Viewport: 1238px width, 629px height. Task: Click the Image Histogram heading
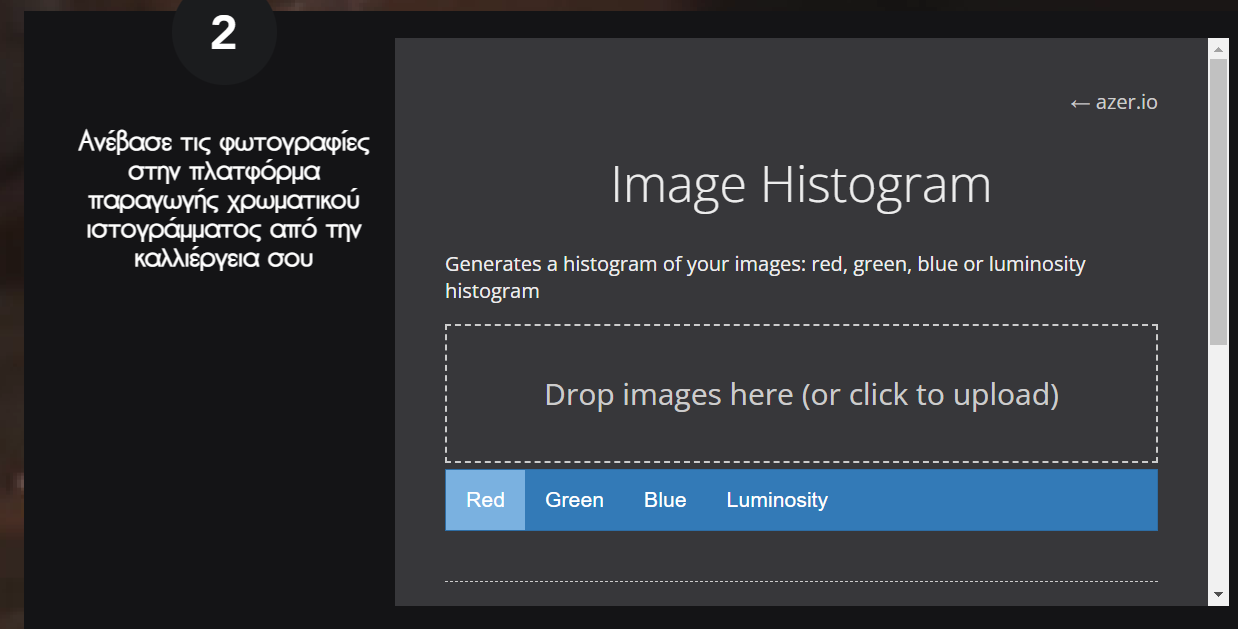pyautogui.click(x=801, y=185)
